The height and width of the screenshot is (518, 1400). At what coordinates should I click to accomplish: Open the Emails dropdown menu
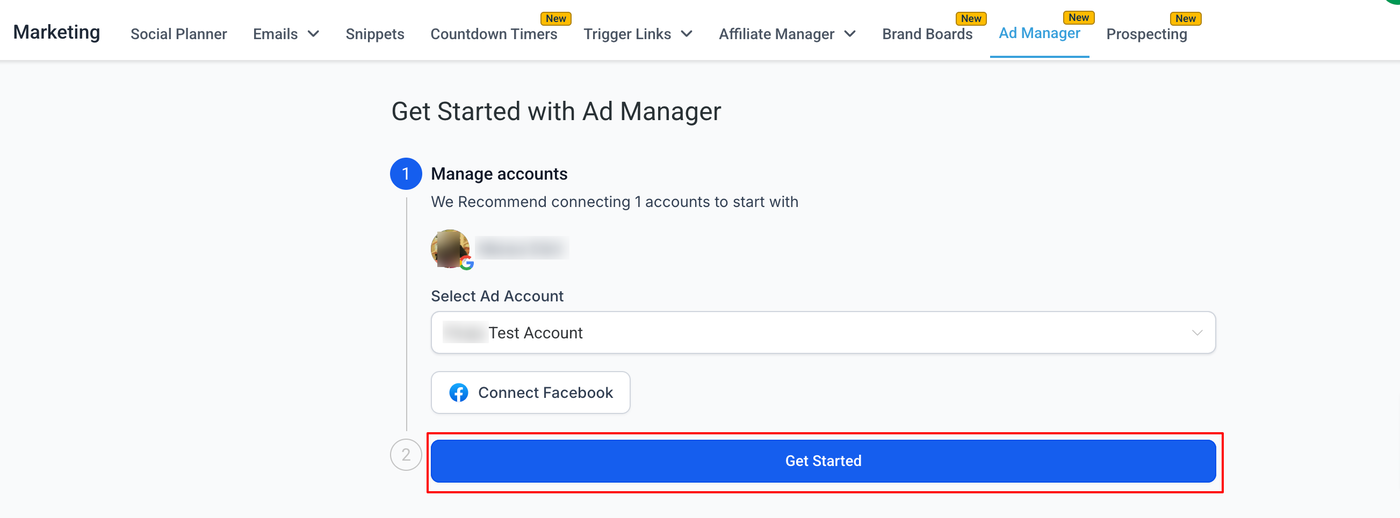pos(286,34)
